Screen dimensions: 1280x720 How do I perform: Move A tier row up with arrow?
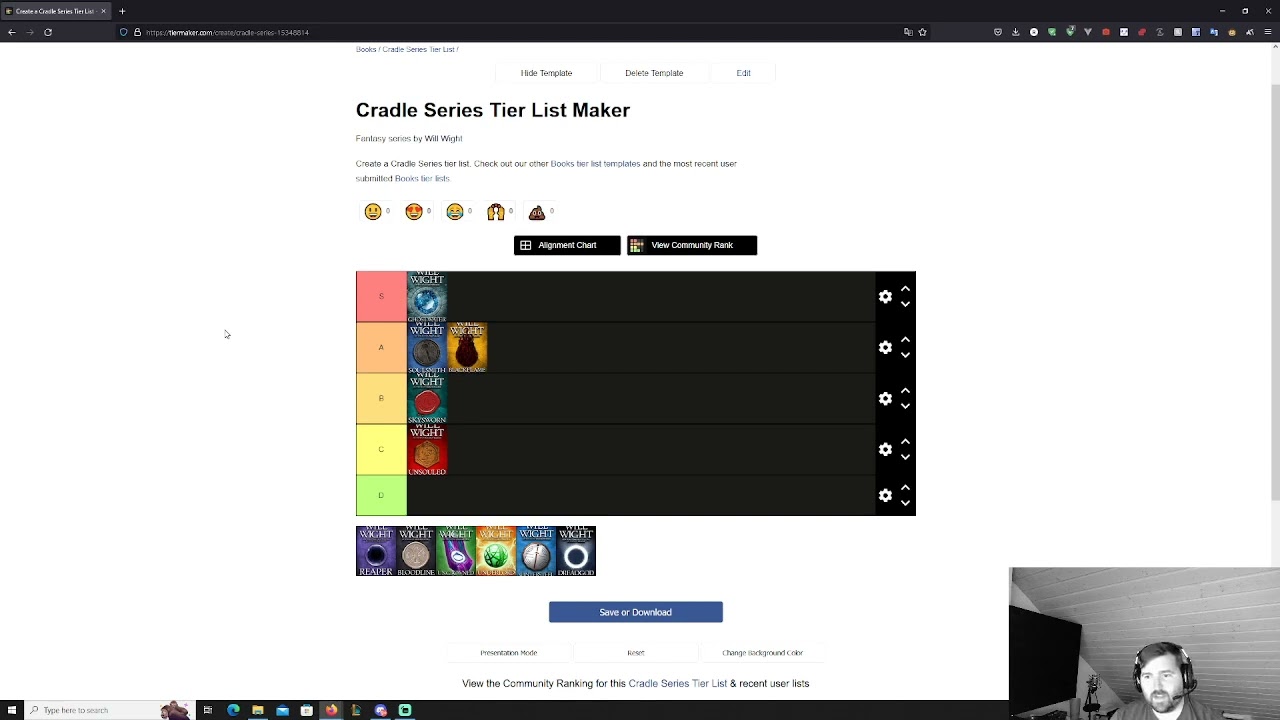click(905, 340)
